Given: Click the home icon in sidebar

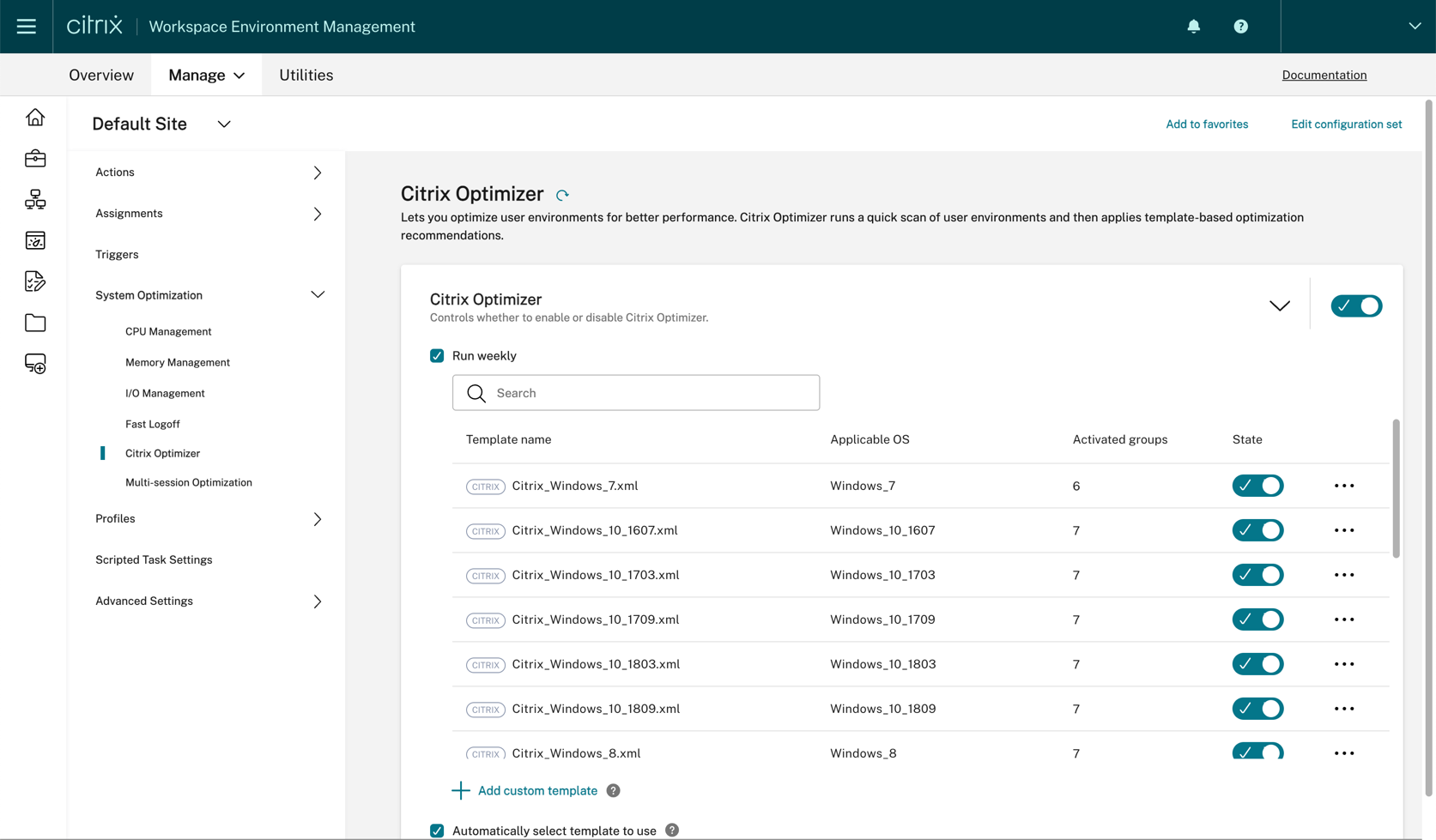Looking at the screenshot, I should [x=35, y=118].
